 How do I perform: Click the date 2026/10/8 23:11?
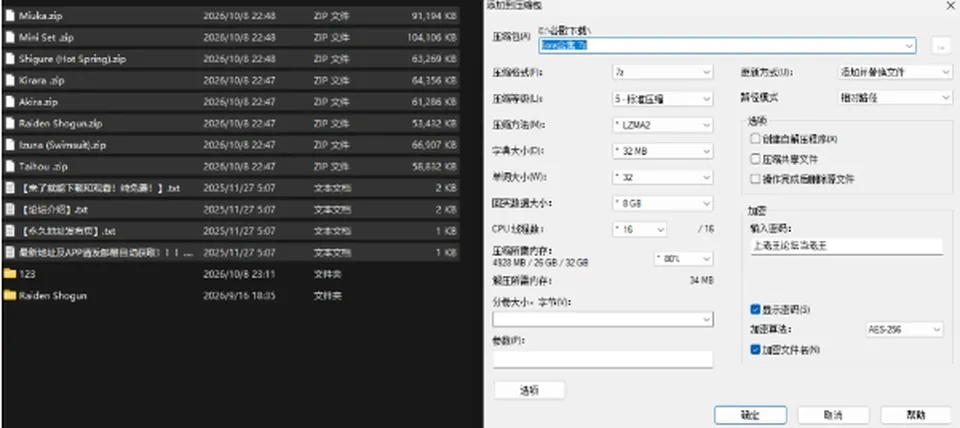pyautogui.click(x=239, y=274)
